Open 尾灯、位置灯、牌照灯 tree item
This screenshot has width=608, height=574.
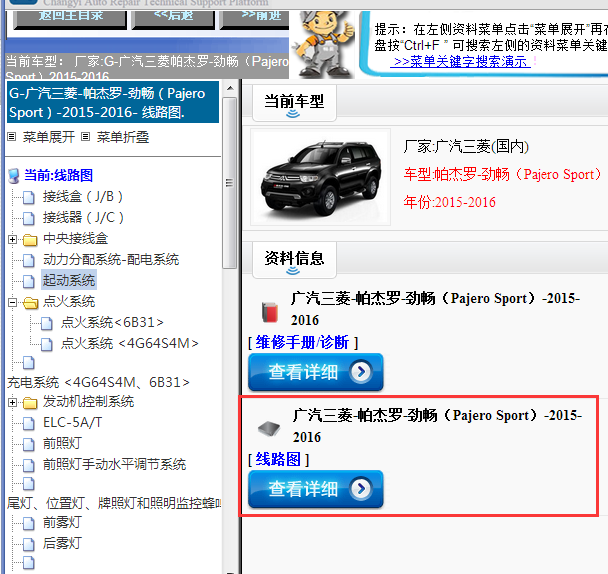(x=114, y=503)
